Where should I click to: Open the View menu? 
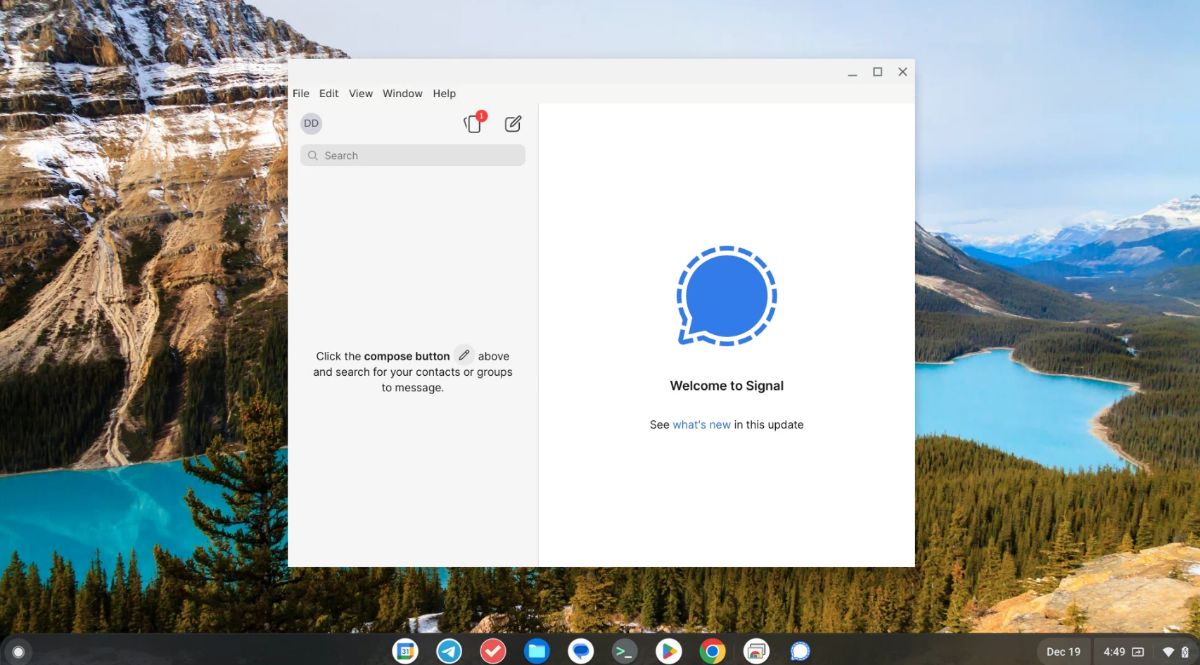coord(361,93)
